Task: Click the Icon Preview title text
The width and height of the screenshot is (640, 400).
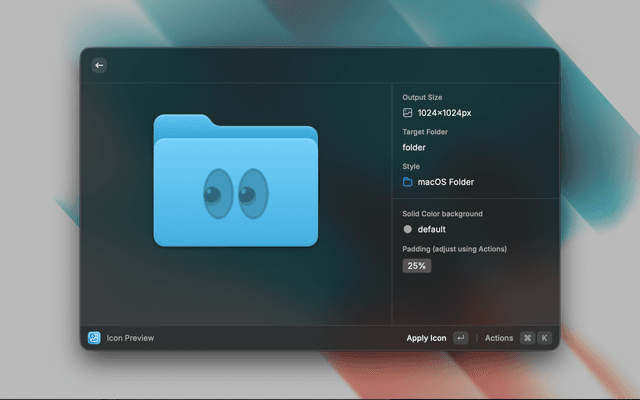Action: 131,338
